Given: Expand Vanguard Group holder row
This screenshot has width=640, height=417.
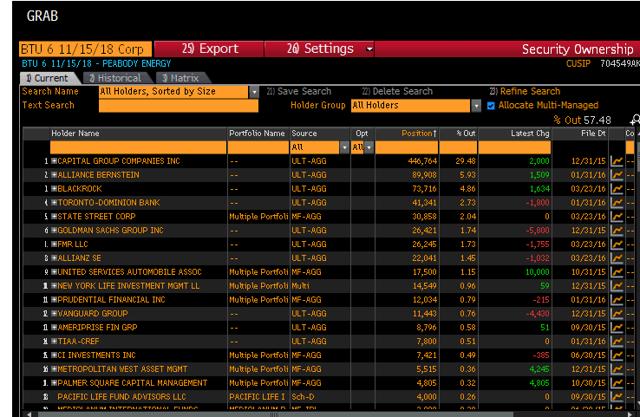Looking at the screenshot, I should [x=54, y=314].
